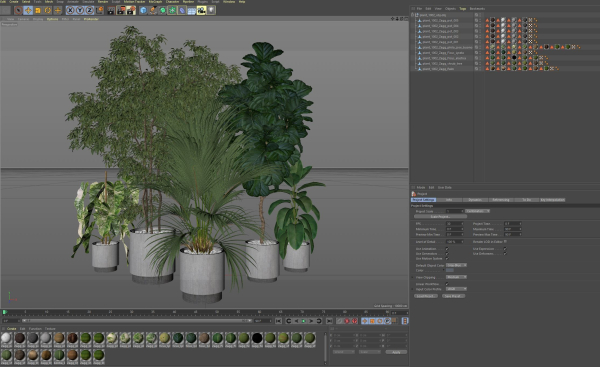Open the Project Scale units dropdown

coord(478,211)
